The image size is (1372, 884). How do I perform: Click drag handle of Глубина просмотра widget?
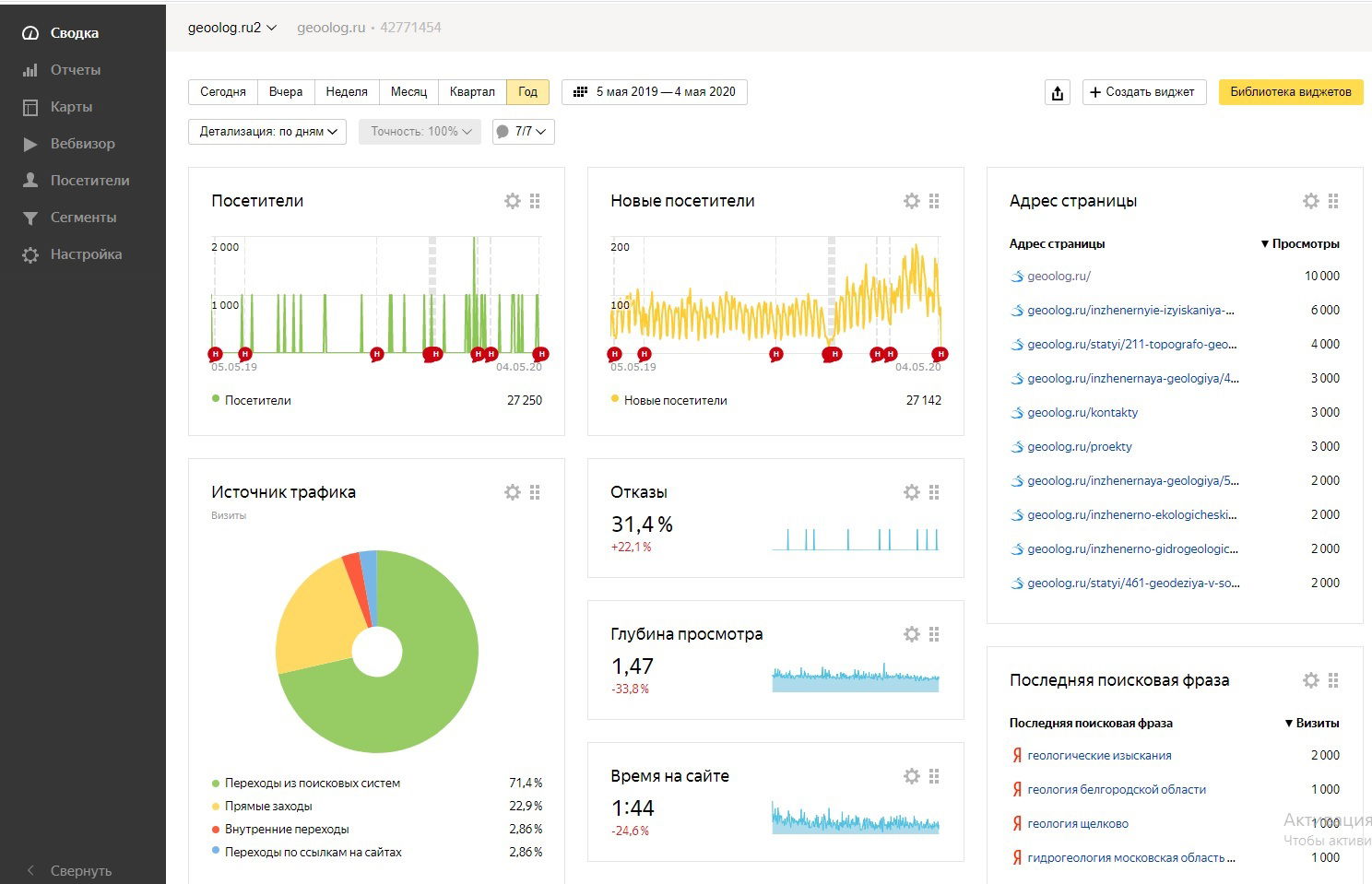pyautogui.click(x=934, y=634)
